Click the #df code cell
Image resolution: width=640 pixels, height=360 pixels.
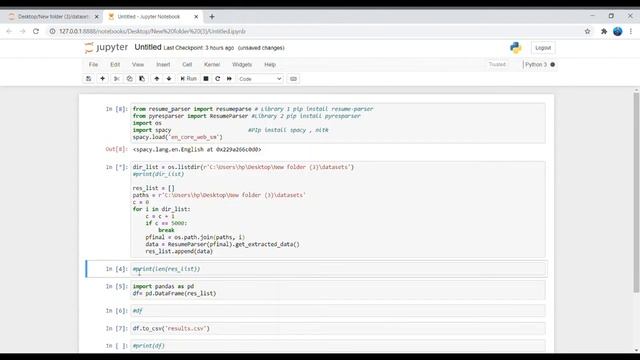(x=338, y=311)
